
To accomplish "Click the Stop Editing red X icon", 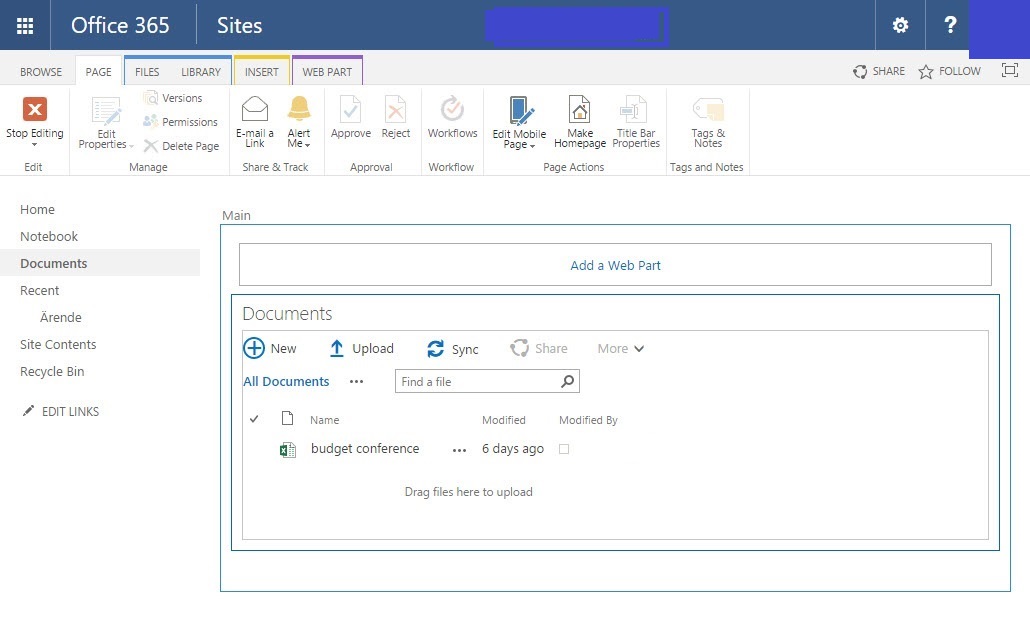I will (35, 109).
